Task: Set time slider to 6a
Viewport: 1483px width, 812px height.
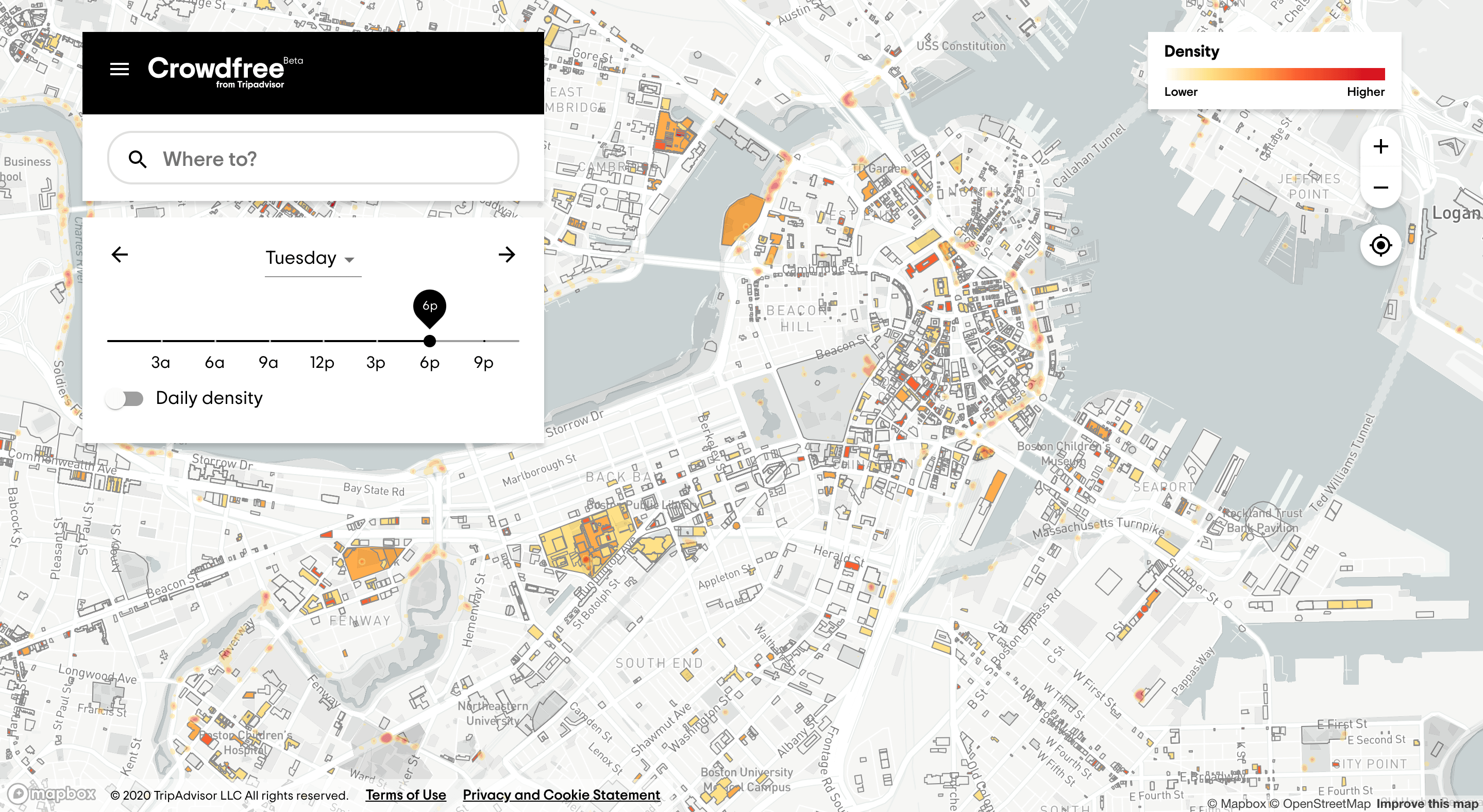Action: pyautogui.click(x=215, y=362)
